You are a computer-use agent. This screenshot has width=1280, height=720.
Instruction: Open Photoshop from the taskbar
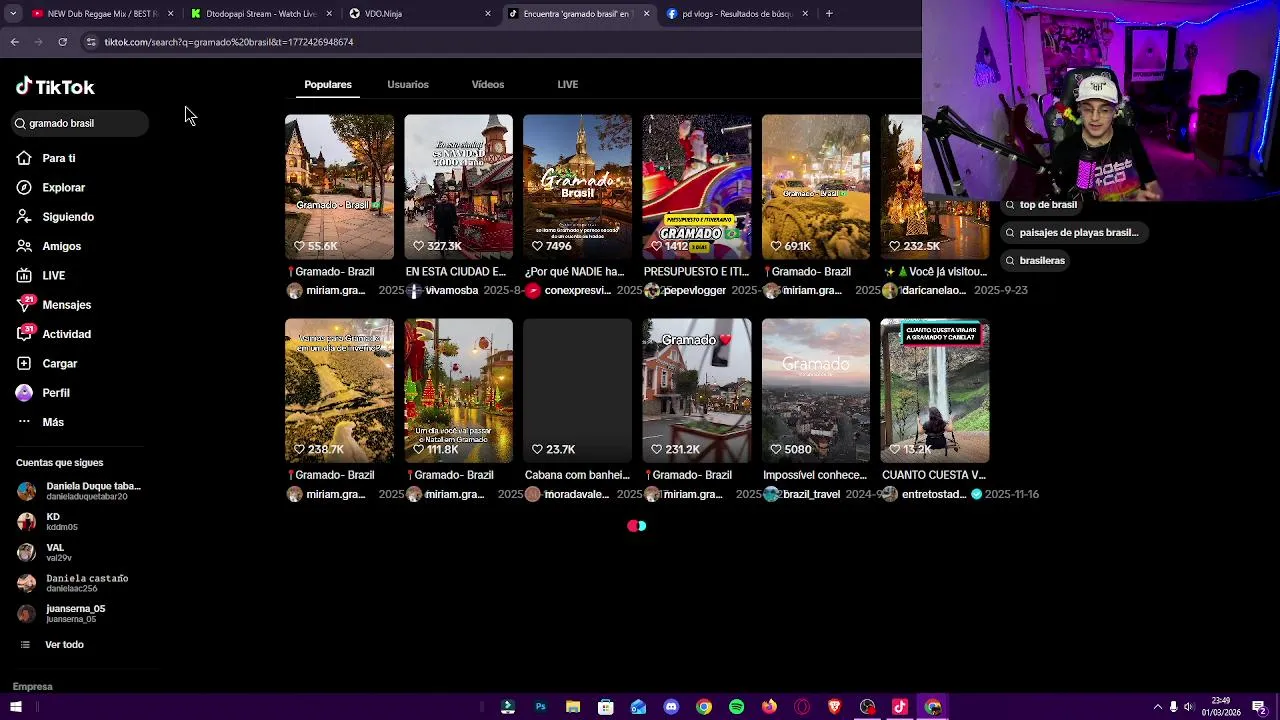point(540,707)
